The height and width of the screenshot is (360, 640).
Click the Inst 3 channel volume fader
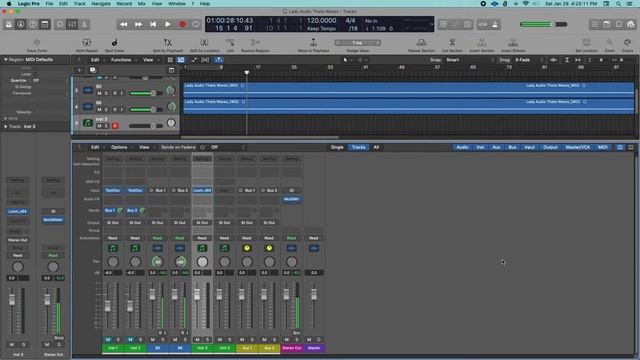point(197,295)
